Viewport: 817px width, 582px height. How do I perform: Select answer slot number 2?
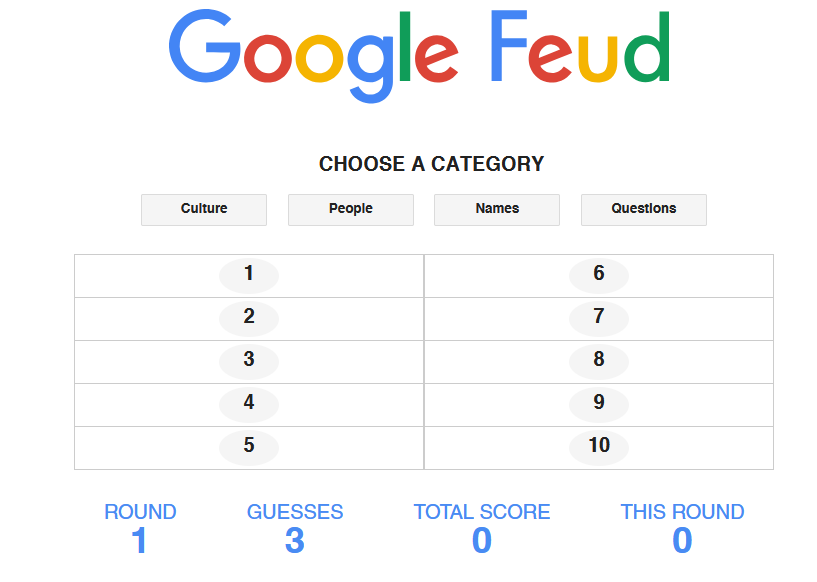(249, 318)
